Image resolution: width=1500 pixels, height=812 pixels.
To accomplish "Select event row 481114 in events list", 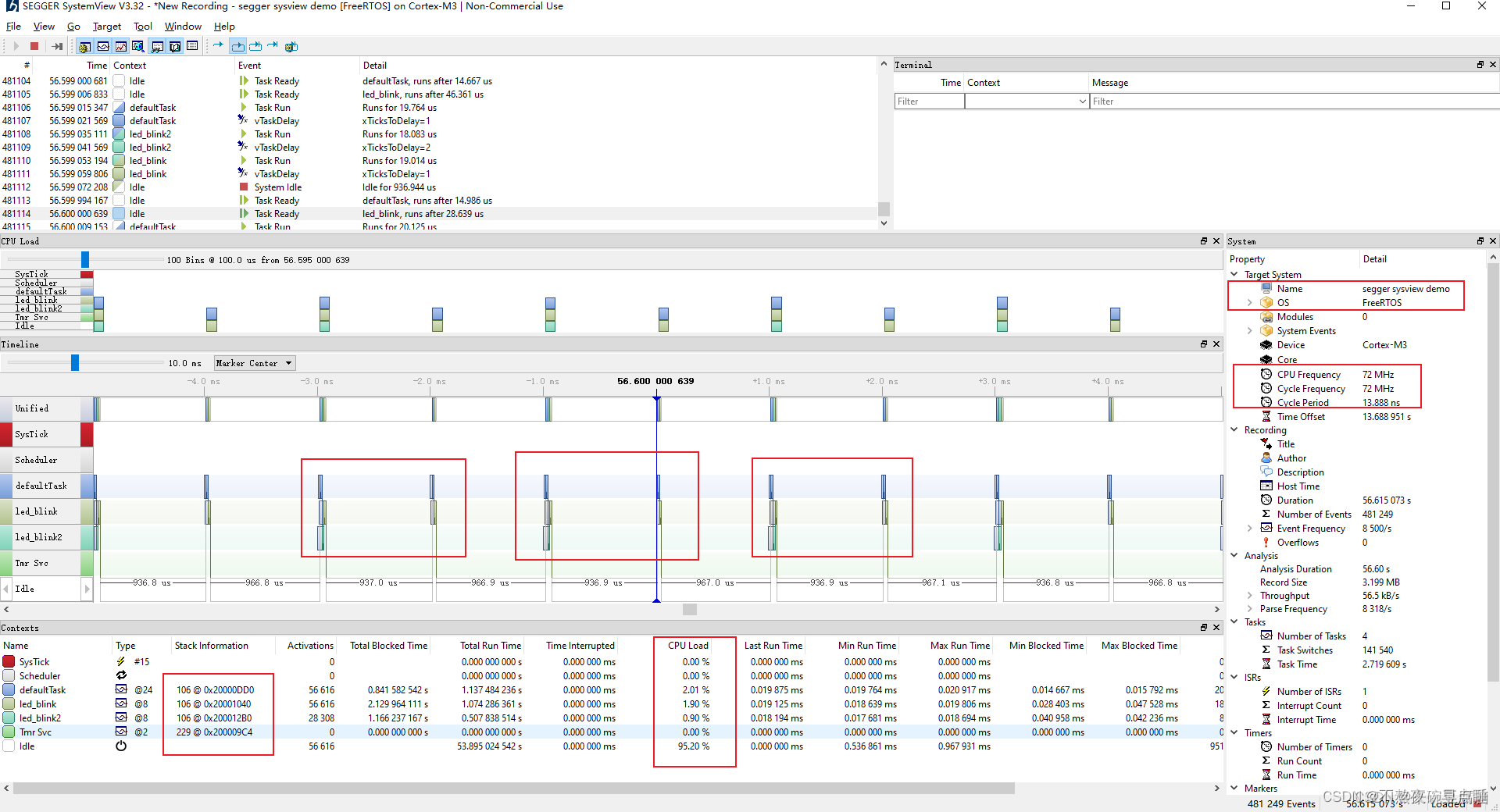I will click(x=439, y=214).
